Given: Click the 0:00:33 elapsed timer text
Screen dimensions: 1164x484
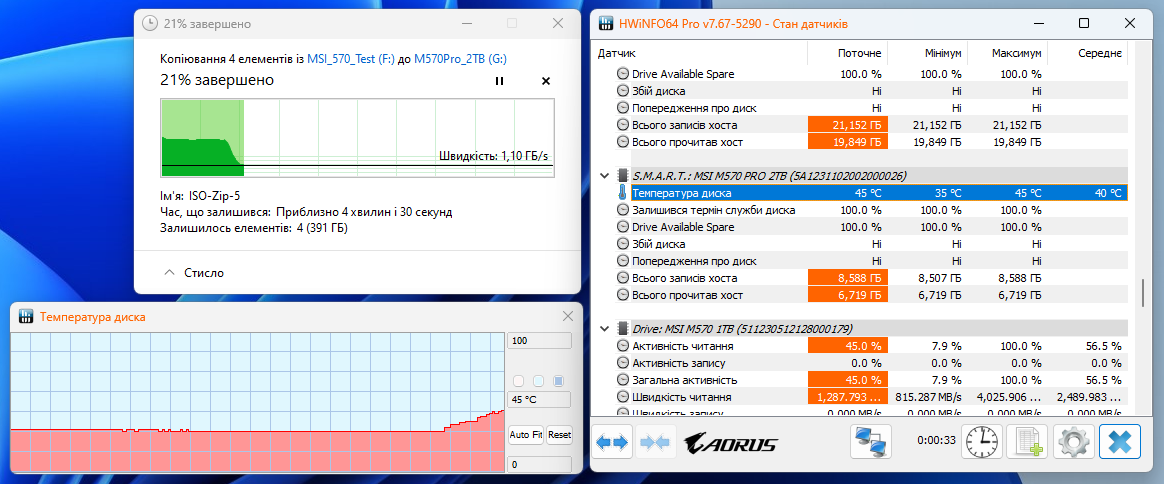Looking at the screenshot, I should [x=935, y=439].
